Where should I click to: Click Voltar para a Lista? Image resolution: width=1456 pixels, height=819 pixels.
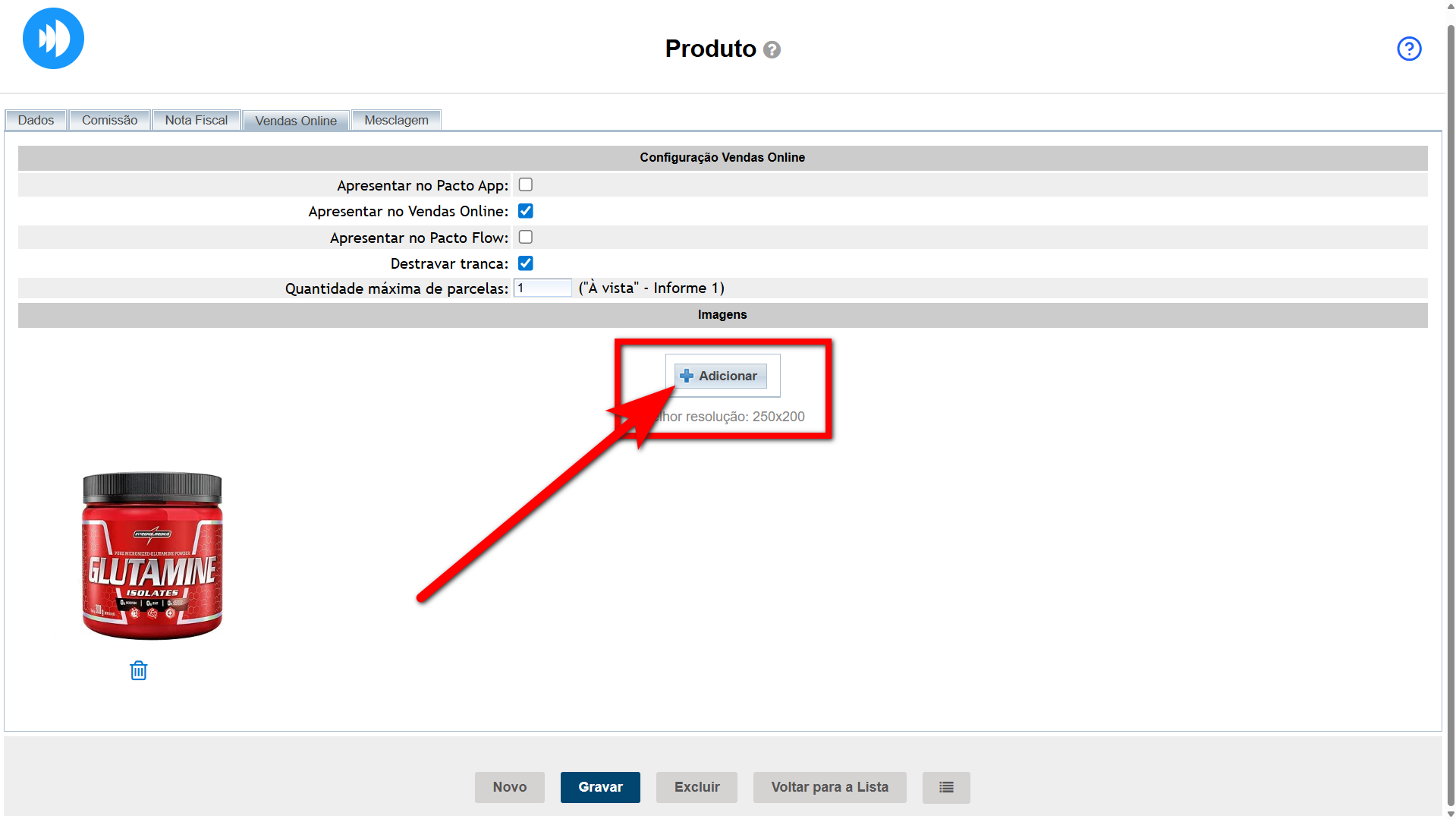click(x=829, y=787)
